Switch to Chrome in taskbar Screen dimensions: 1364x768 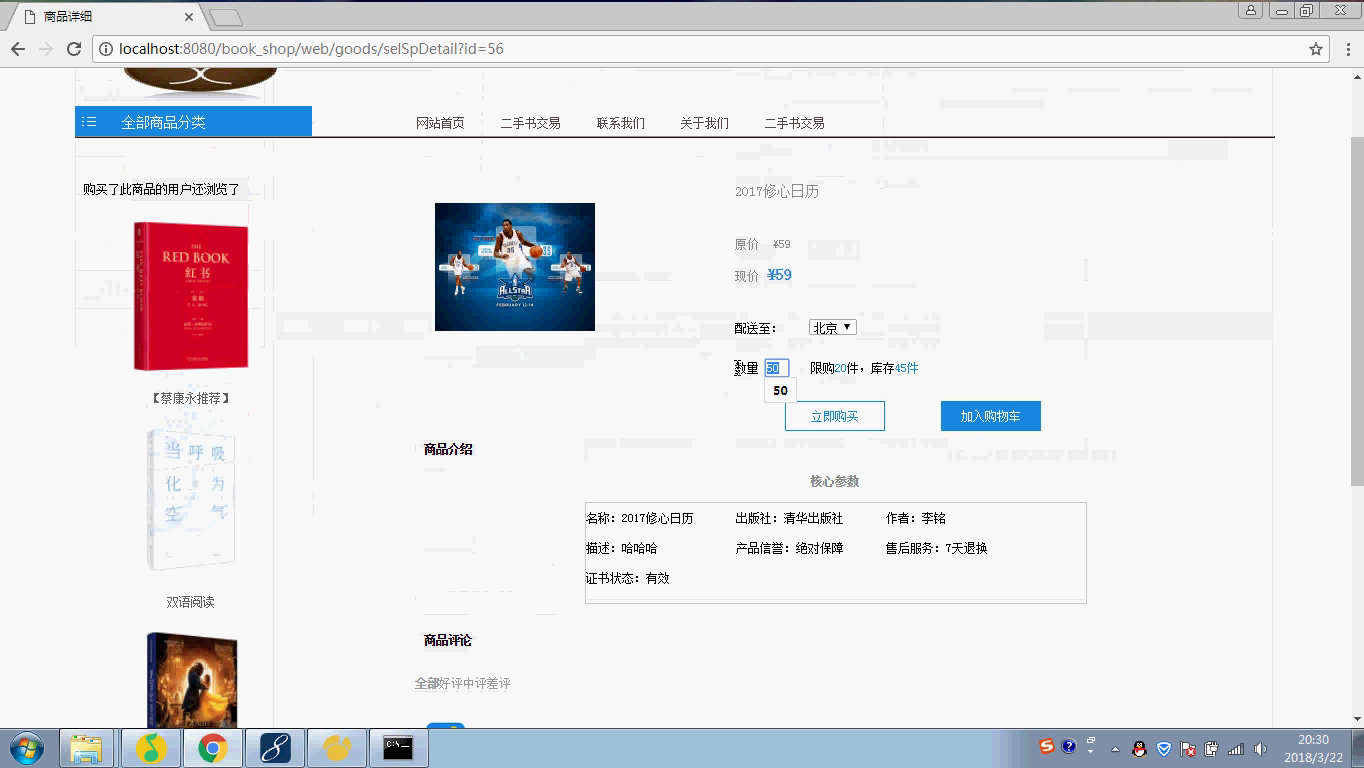(x=212, y=748)
